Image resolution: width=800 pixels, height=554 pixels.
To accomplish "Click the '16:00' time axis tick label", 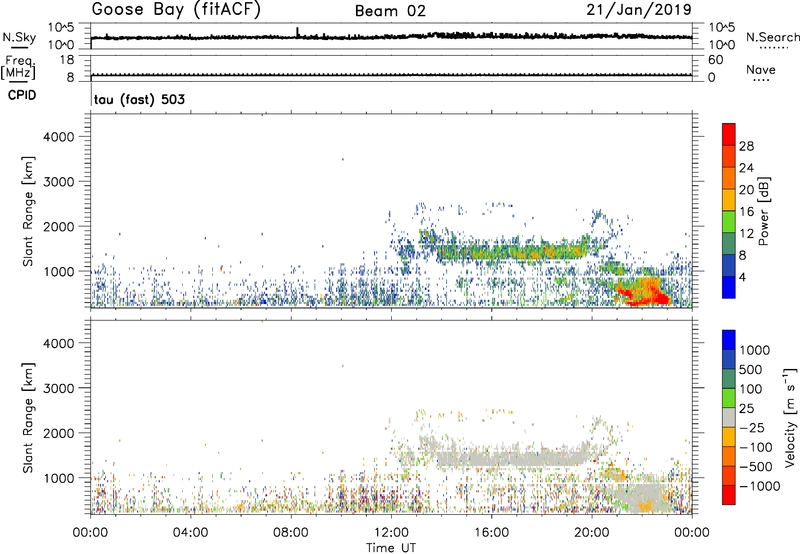I will tap(491, 533).
